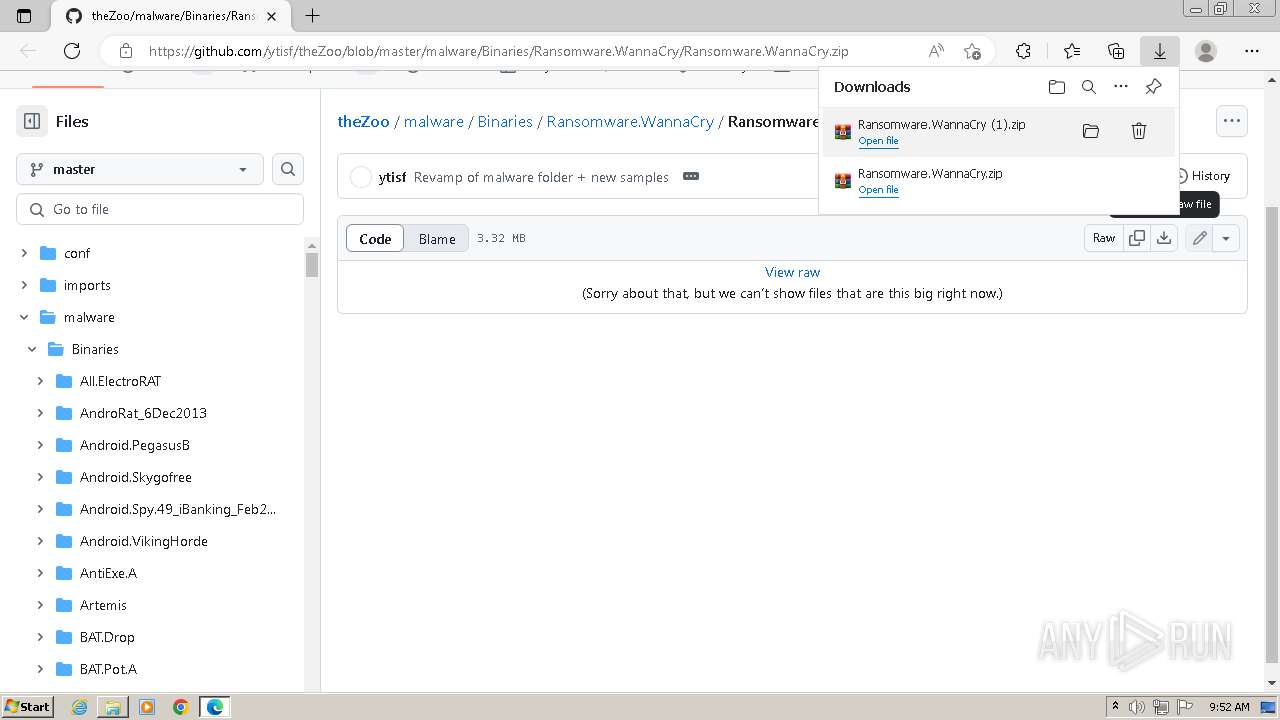Viewport: 1280px width, 720px height.
Task: Open edit options dropdown arrow
Action: tap(1226, 238)
